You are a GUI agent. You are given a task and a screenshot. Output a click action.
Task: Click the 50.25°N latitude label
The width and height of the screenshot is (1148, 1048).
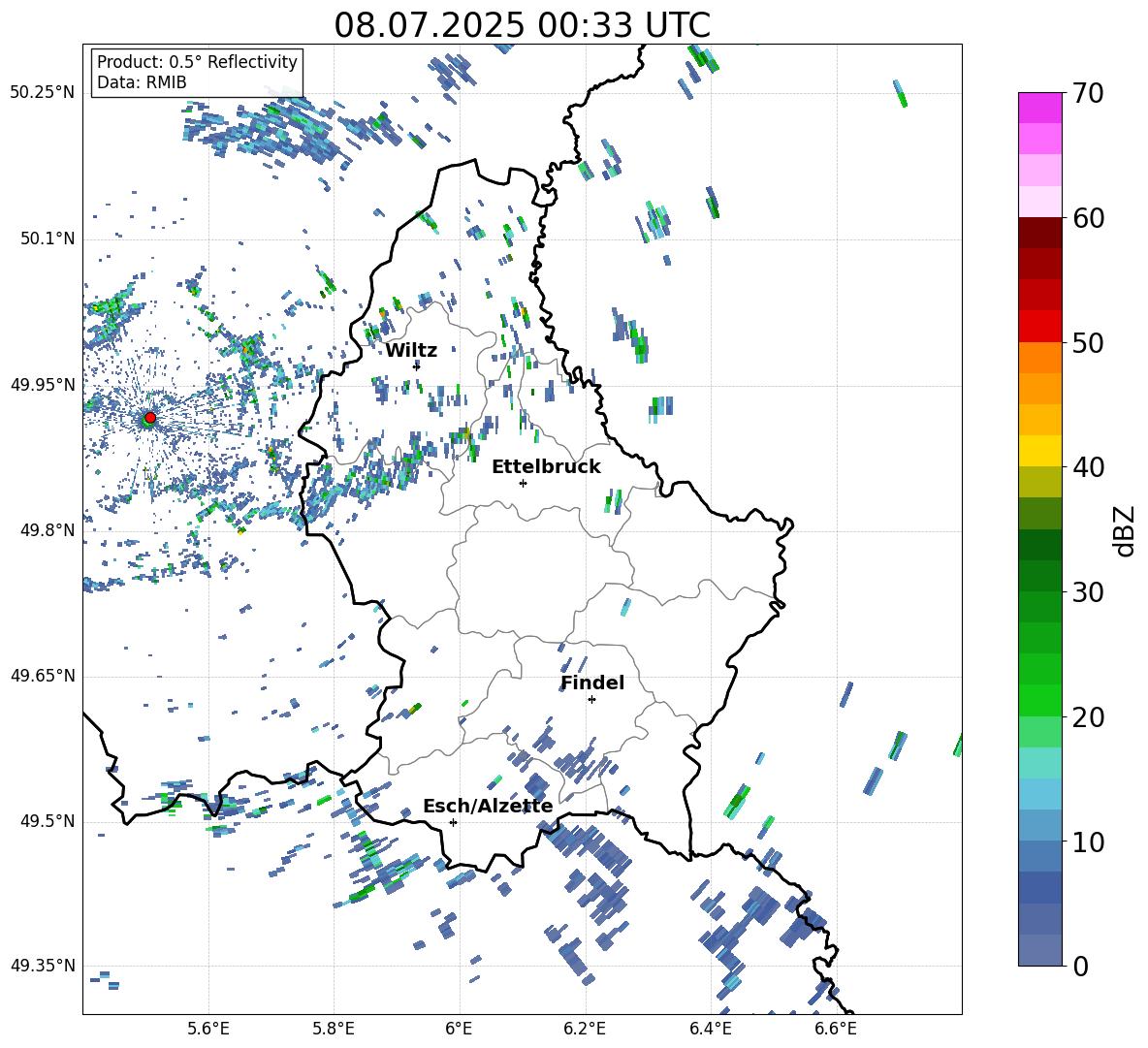coord(43,93)
